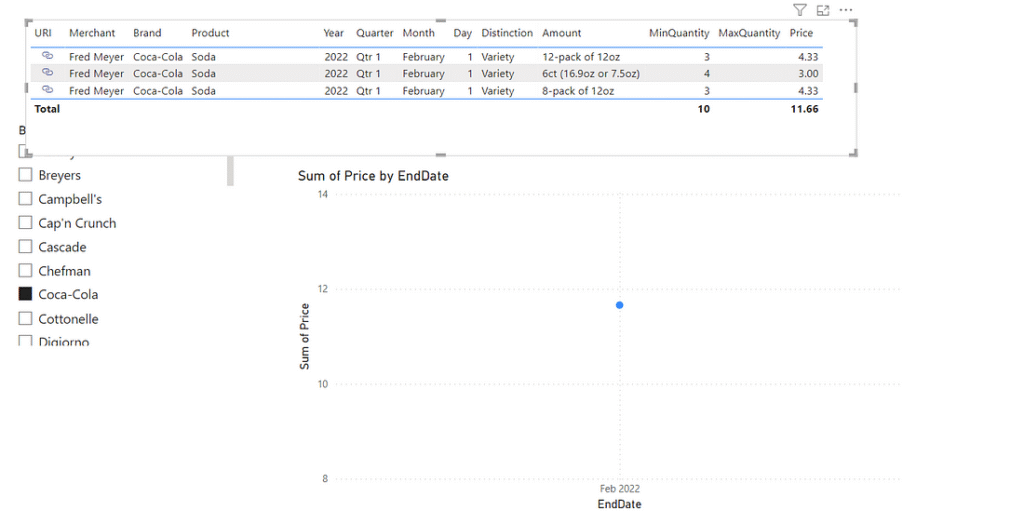The width and height of the screenshot is (1024, 524).
Task: Sort table by Month column header
Action: tap(419, 33)
